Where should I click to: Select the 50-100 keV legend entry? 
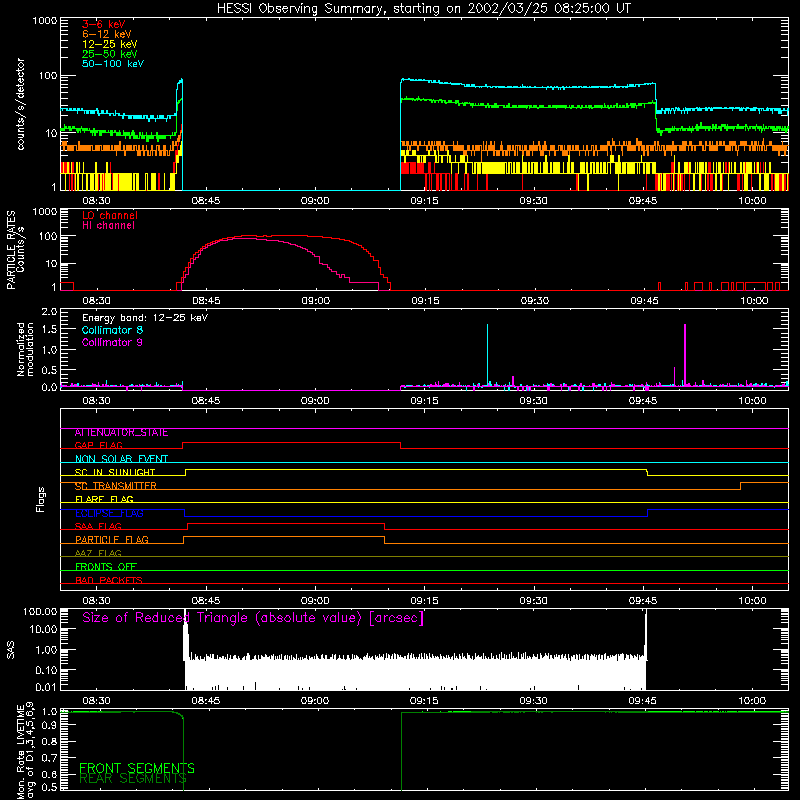113,64
